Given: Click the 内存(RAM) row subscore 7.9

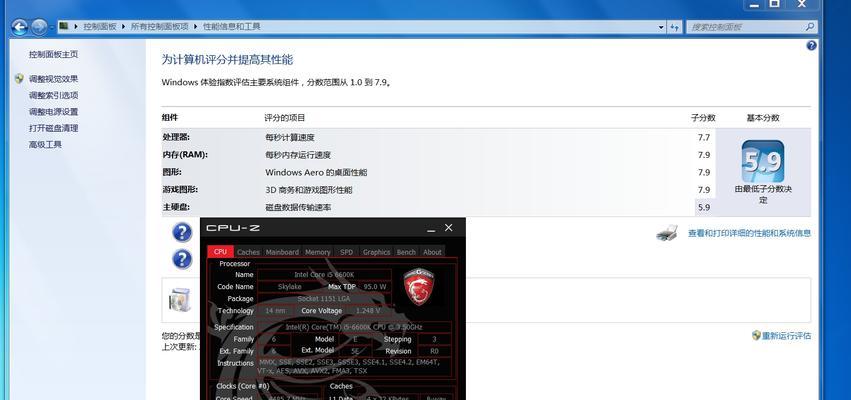Looking at the screenshot, I should pos(704,155).
